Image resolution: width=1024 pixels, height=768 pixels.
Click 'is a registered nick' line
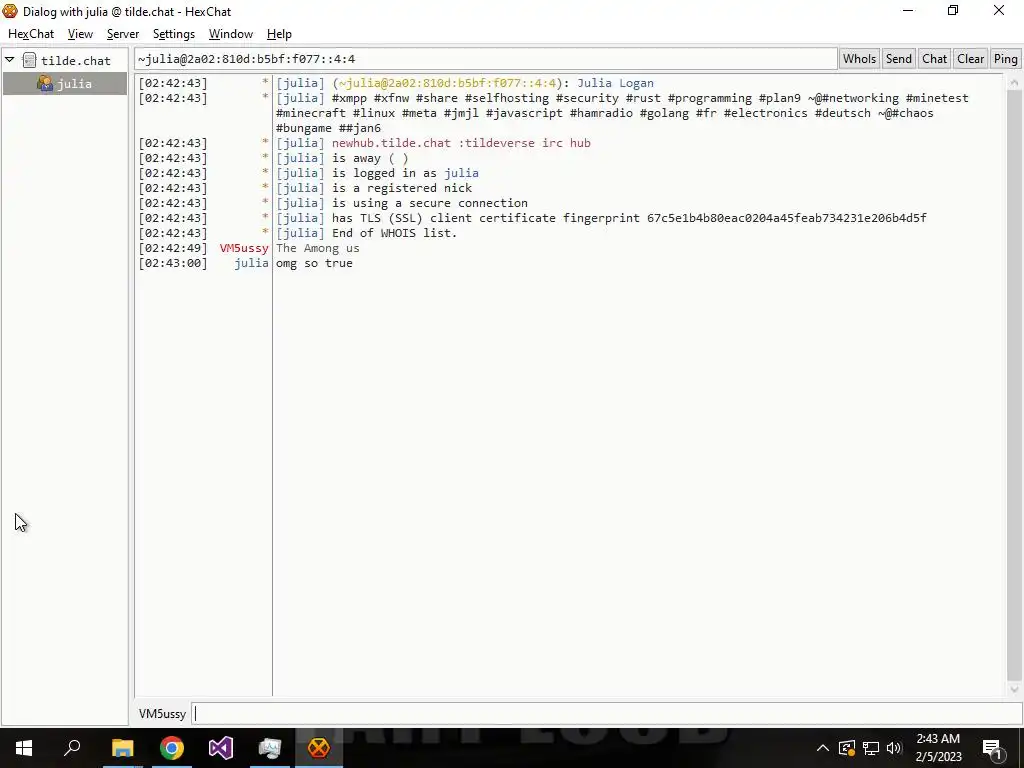pyautogui.click(x=402, y=188)
